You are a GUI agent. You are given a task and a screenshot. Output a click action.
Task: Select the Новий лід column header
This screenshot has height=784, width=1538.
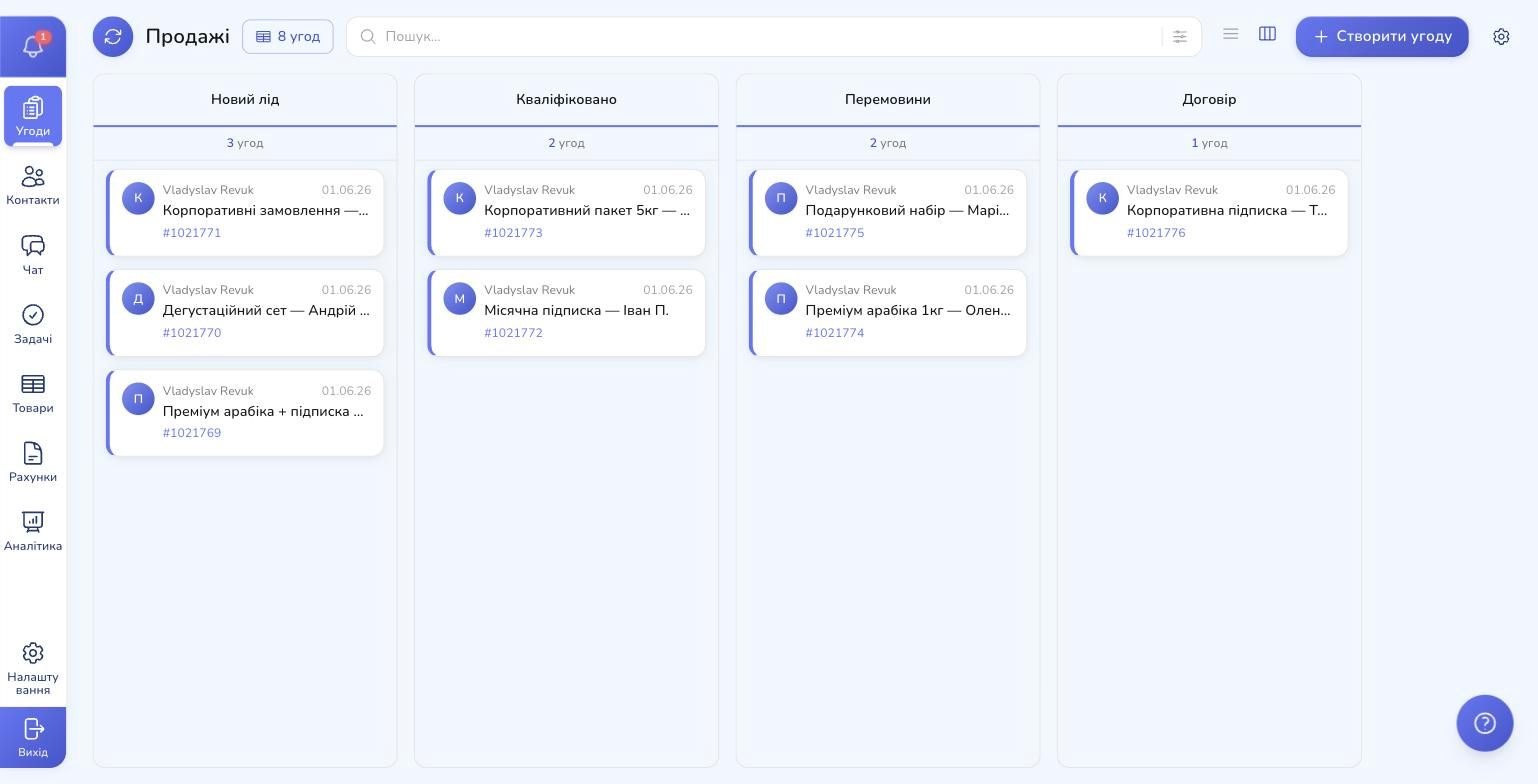point(245,99)
